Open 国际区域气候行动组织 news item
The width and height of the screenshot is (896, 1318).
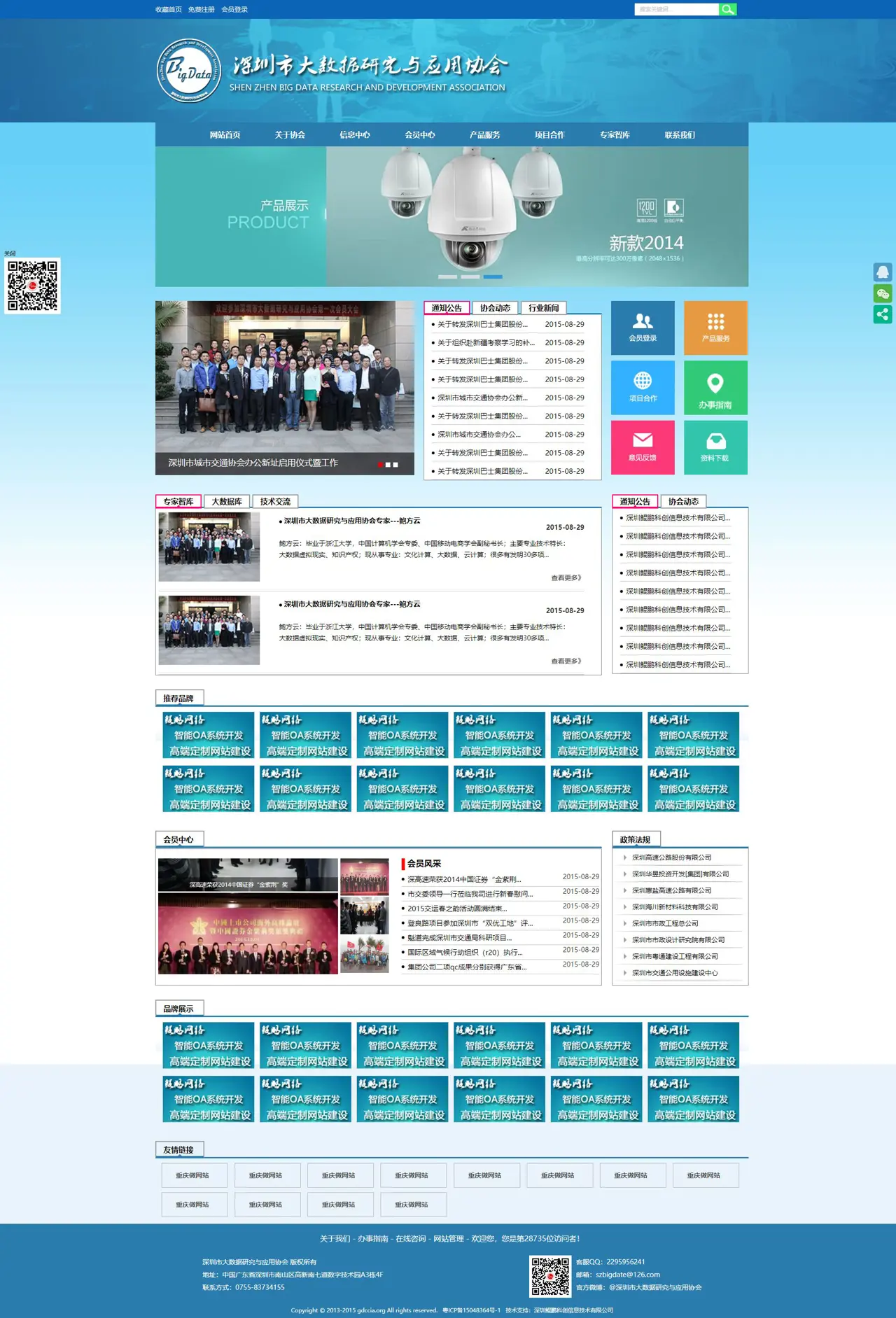[x=465, y=953]
